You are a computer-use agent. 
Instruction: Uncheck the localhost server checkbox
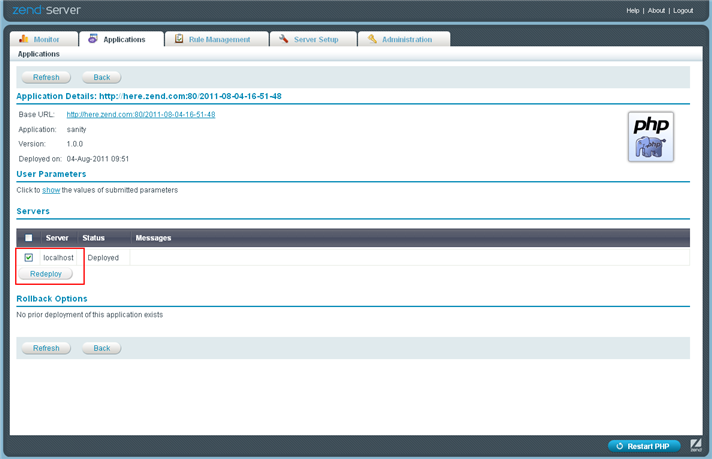[29, 257]
